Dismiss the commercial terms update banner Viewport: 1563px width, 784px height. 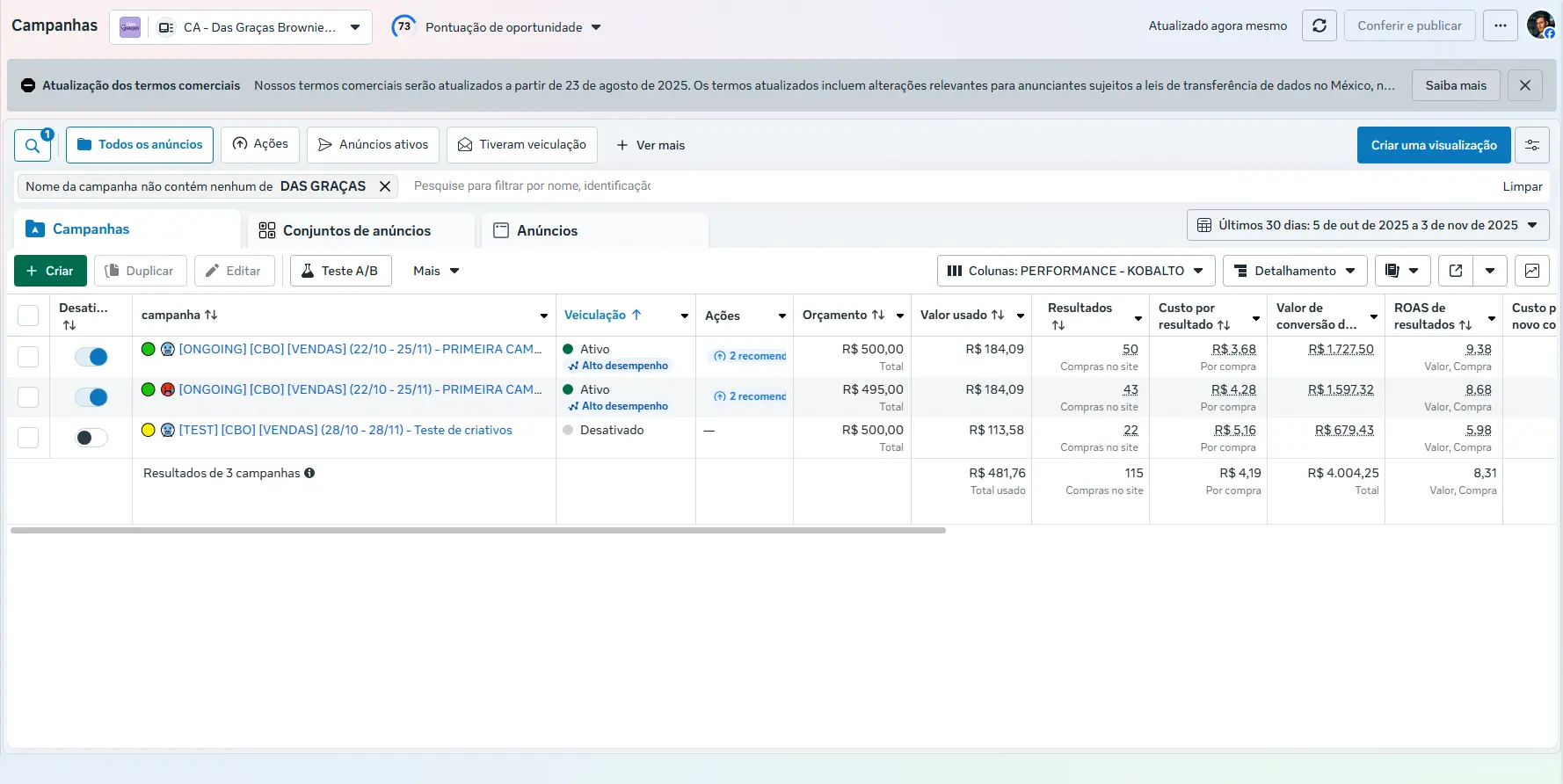1524,85
